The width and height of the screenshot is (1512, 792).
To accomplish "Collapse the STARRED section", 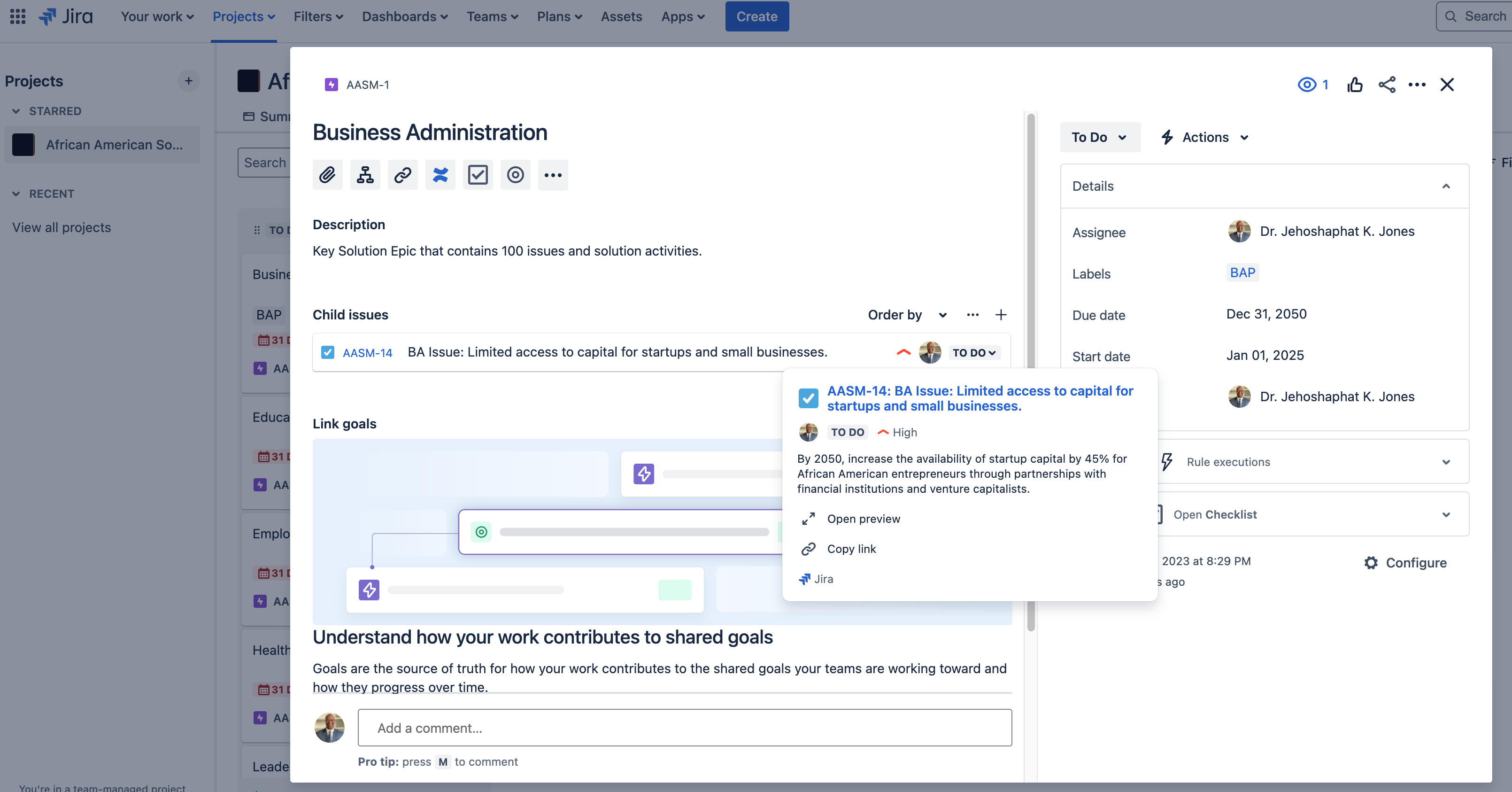I will click(x=16, y=111).
